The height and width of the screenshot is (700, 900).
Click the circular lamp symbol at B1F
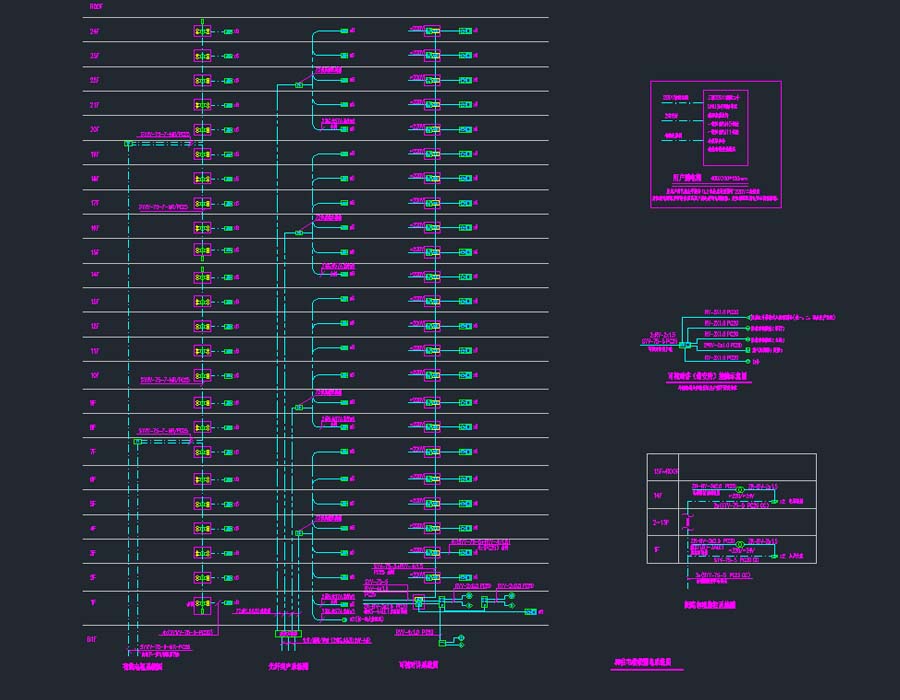pos(460,638)
